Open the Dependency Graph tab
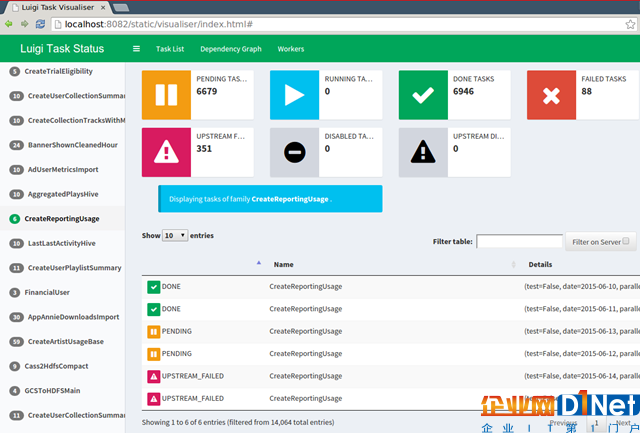This screenshot has height=433, width=640. click(231, 49)
